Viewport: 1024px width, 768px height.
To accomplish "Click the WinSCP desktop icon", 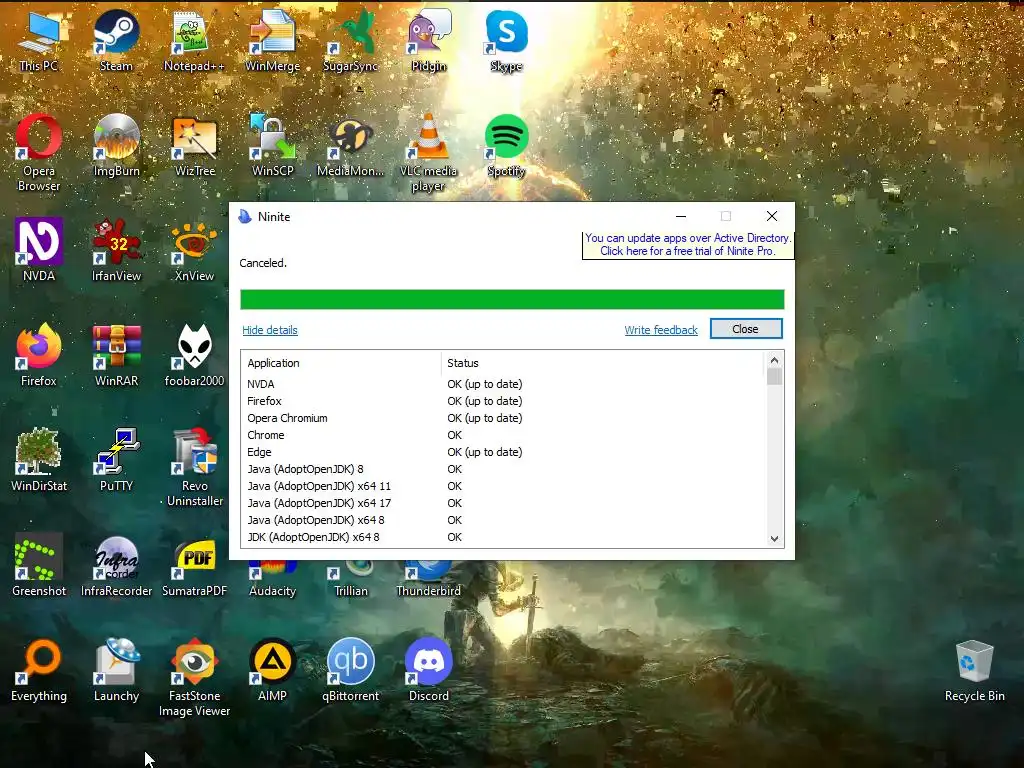I will 272,145.
